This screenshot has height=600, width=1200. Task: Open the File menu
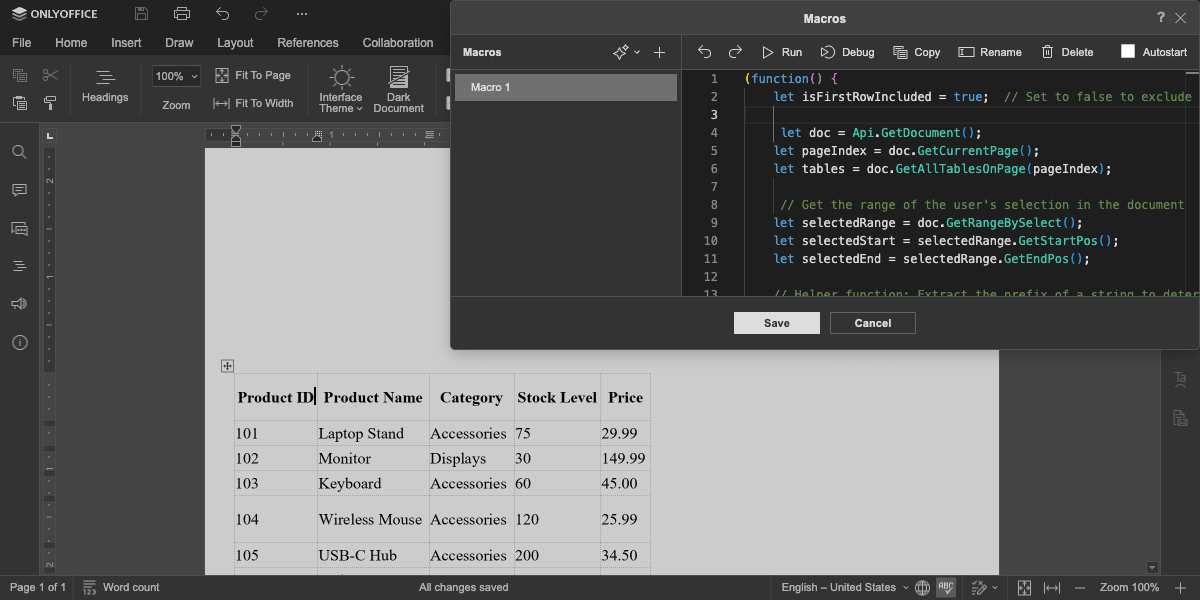[22, 43]
